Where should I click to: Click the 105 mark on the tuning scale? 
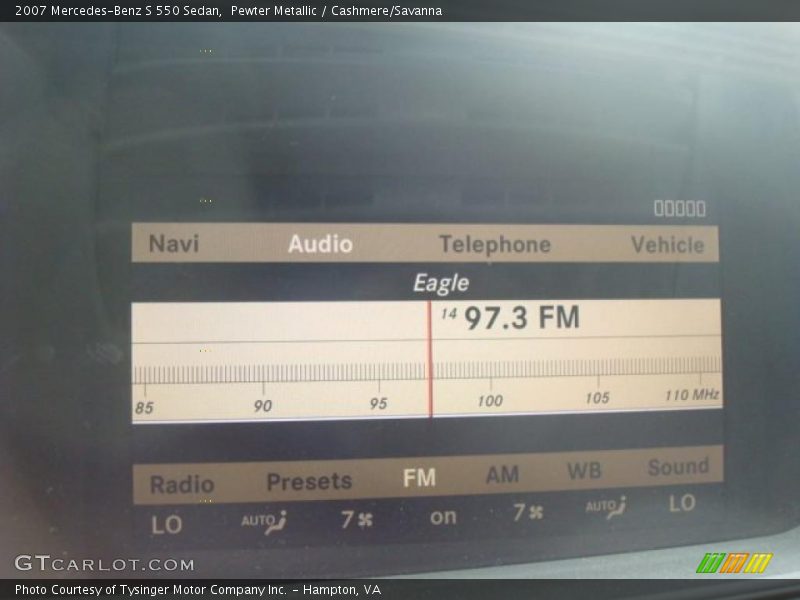click(597, 397)
